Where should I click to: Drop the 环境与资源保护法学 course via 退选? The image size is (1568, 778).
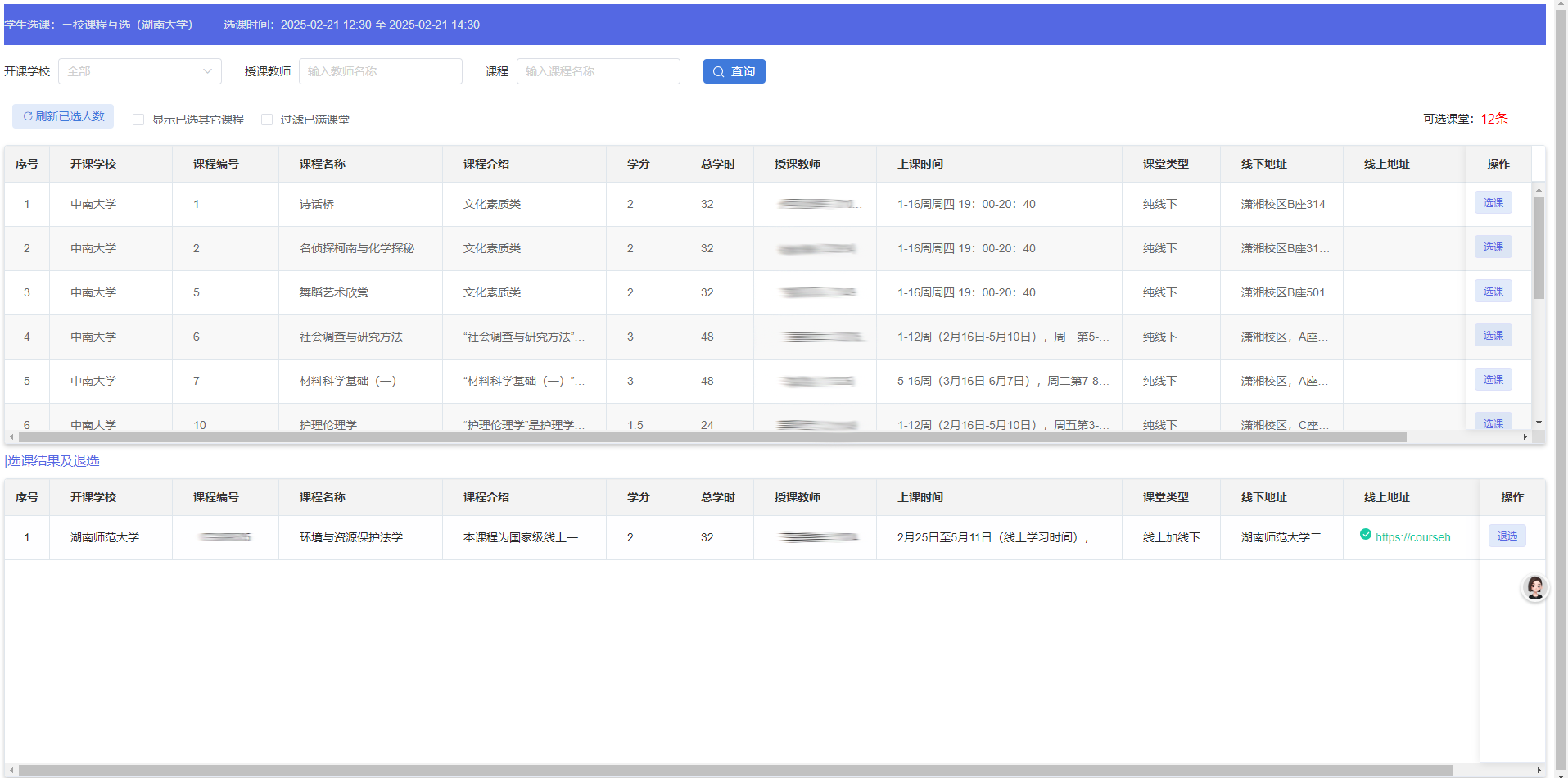click(x=1507, y=536)
